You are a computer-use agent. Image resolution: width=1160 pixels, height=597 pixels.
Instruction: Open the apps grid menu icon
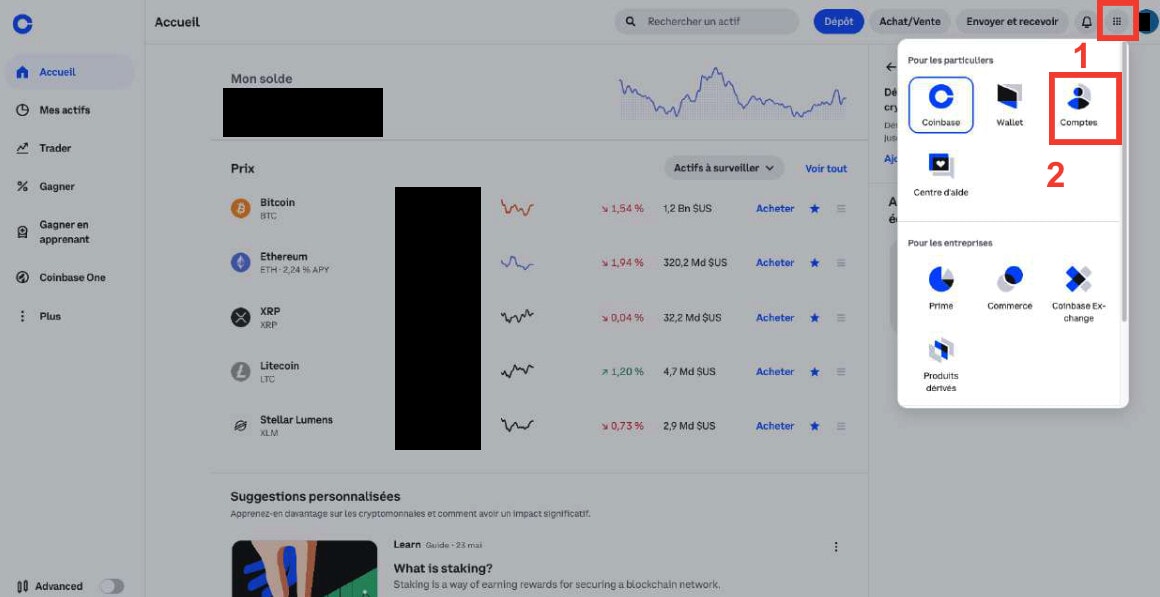(x=1117, y=21)
